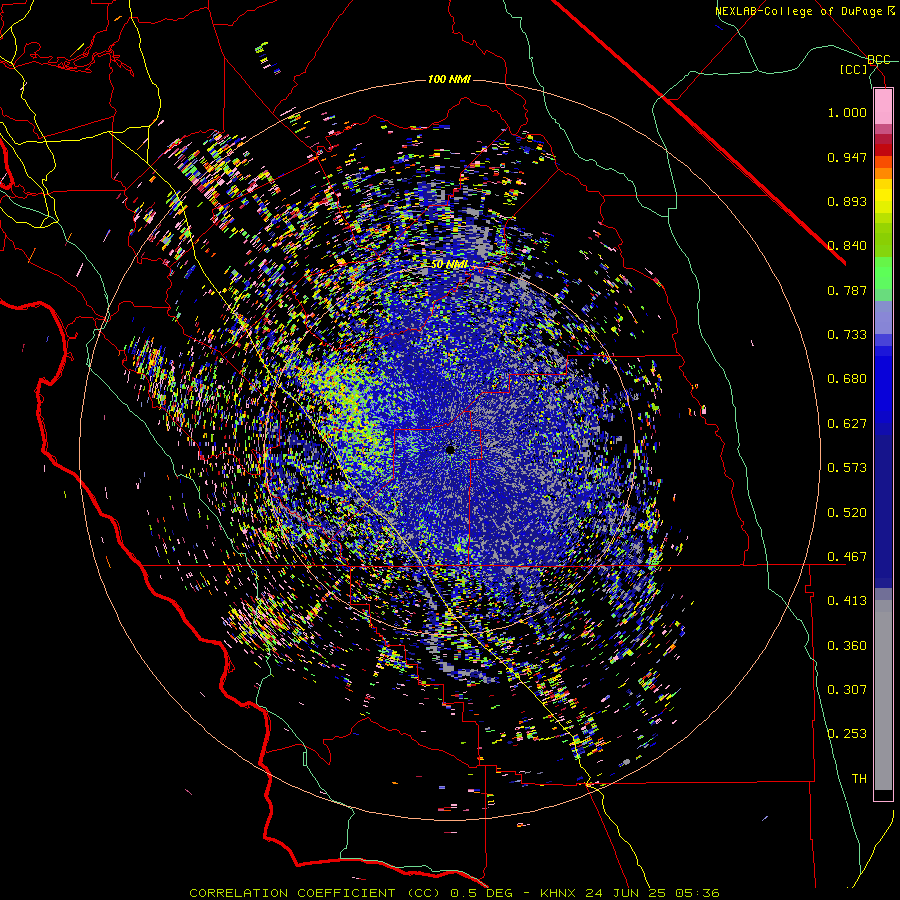Click the KHNX station identifier in the caption
The image size is (900, 900).
pyautogui.click(x=558, y=893)
